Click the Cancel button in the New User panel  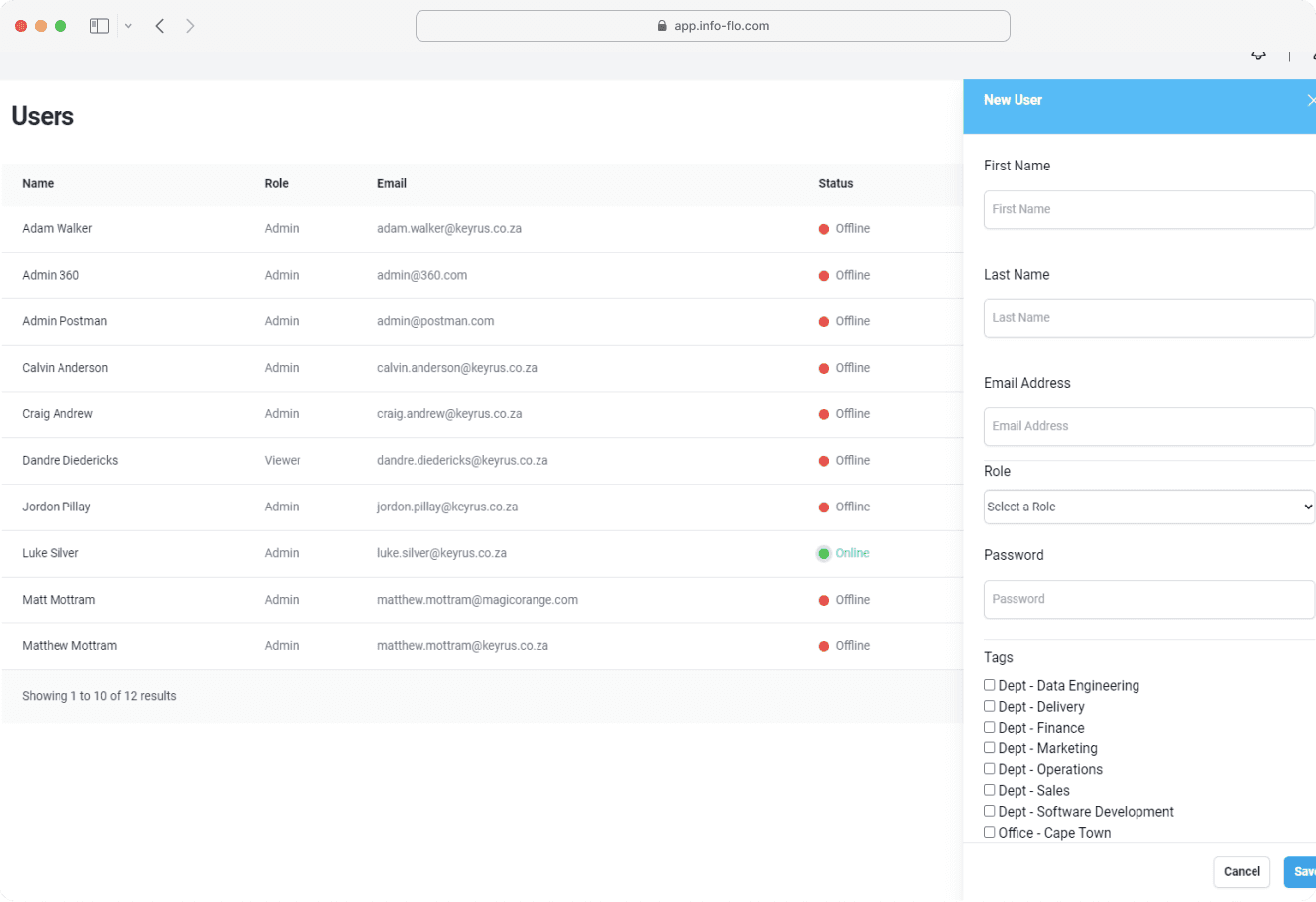point(1242,871)
